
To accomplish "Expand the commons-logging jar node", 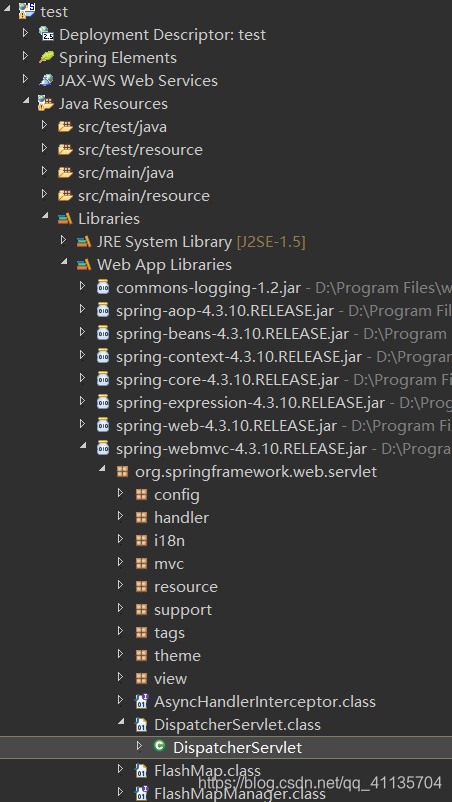I will pos(82,286).
